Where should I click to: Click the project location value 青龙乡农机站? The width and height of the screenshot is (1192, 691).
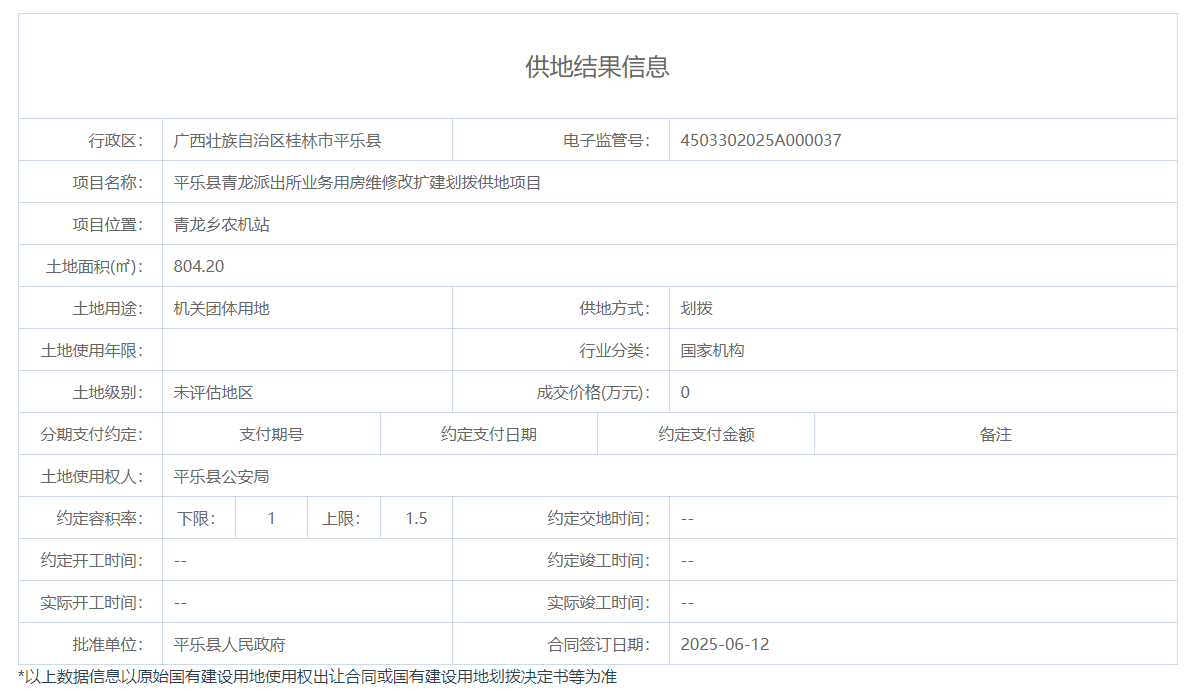click(x=221, y=224)
